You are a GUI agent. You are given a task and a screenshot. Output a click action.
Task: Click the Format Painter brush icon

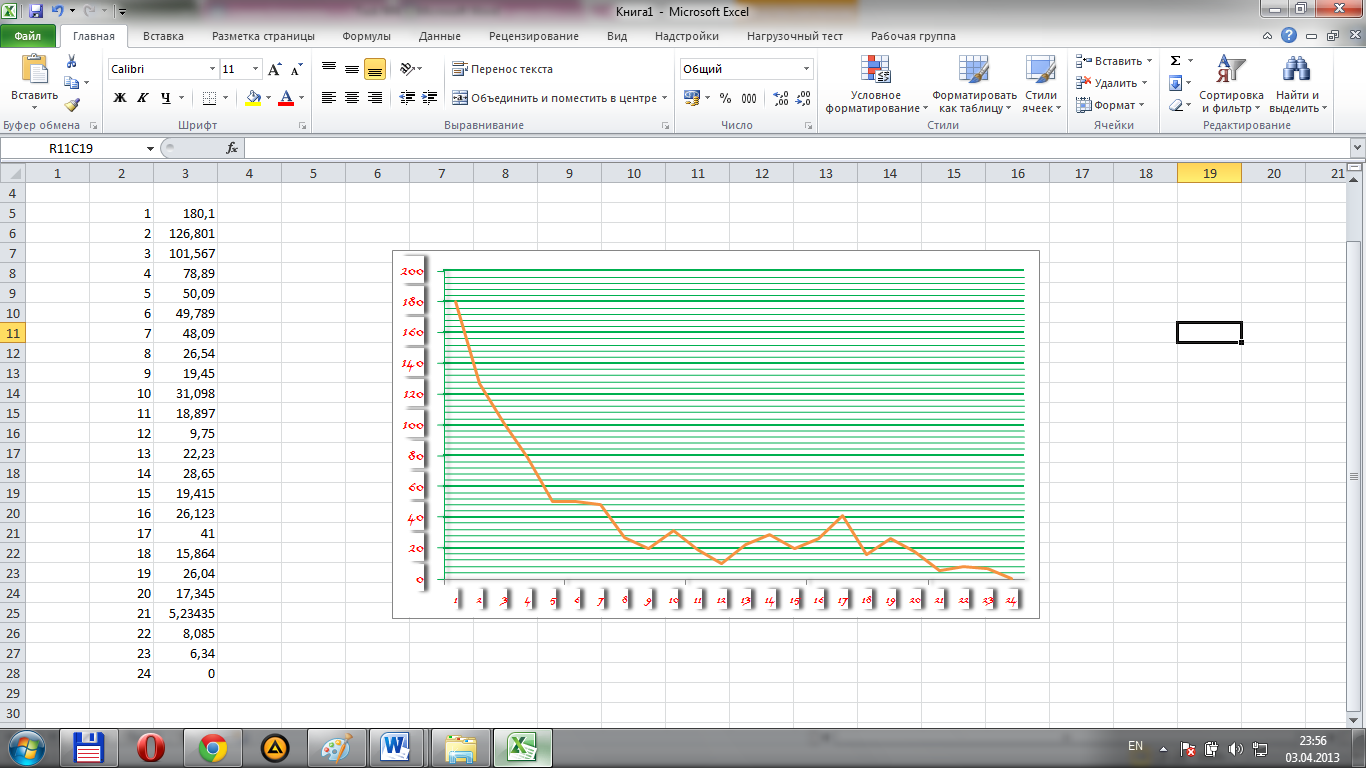pyautogui.click(x=71, y=104)
